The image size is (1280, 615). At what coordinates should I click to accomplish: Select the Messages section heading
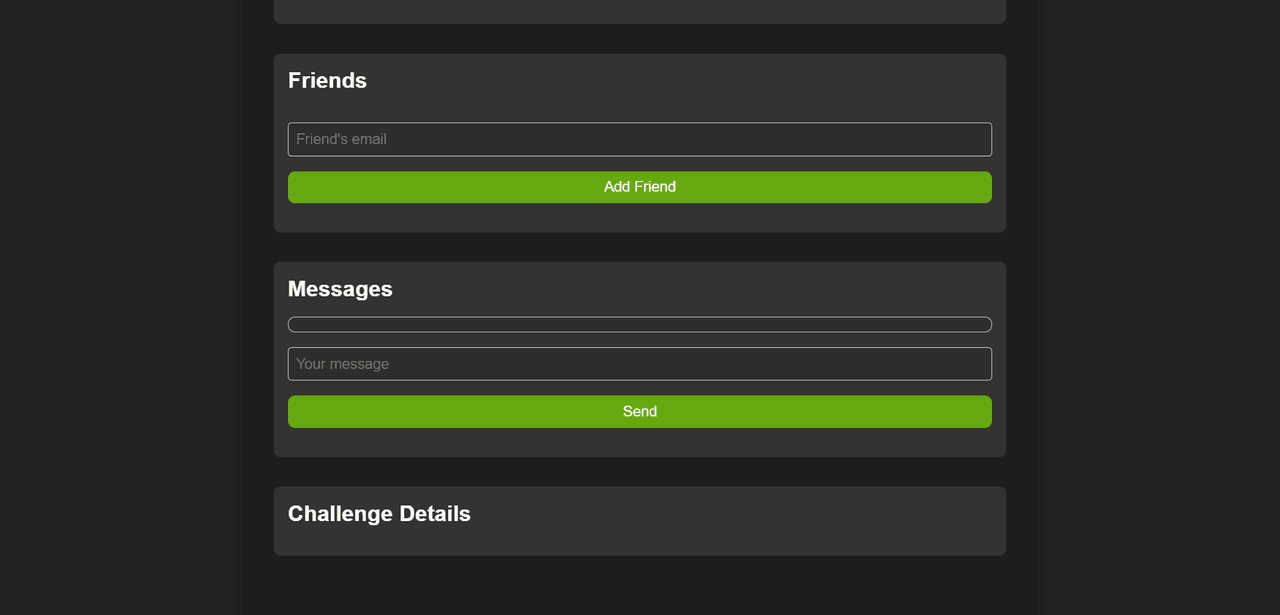point(340,289)
